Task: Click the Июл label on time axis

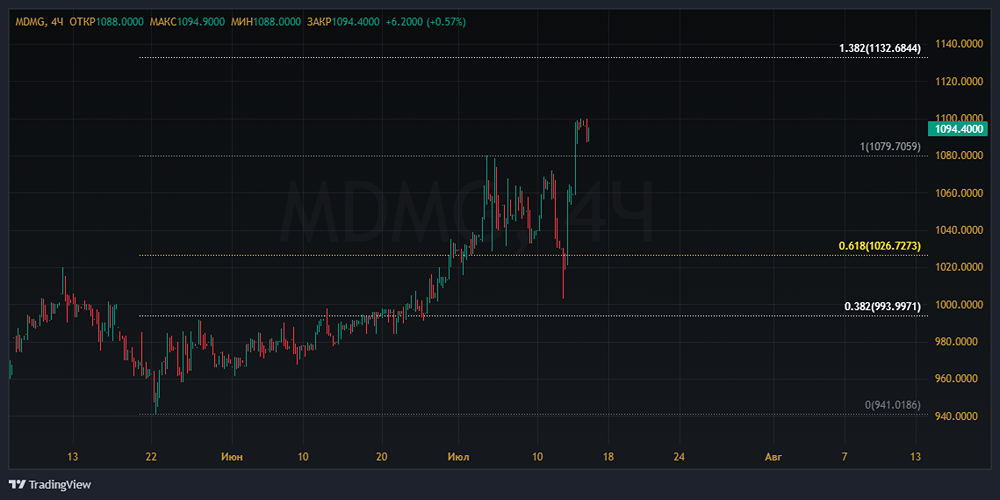Action: [x=459, y=457]
